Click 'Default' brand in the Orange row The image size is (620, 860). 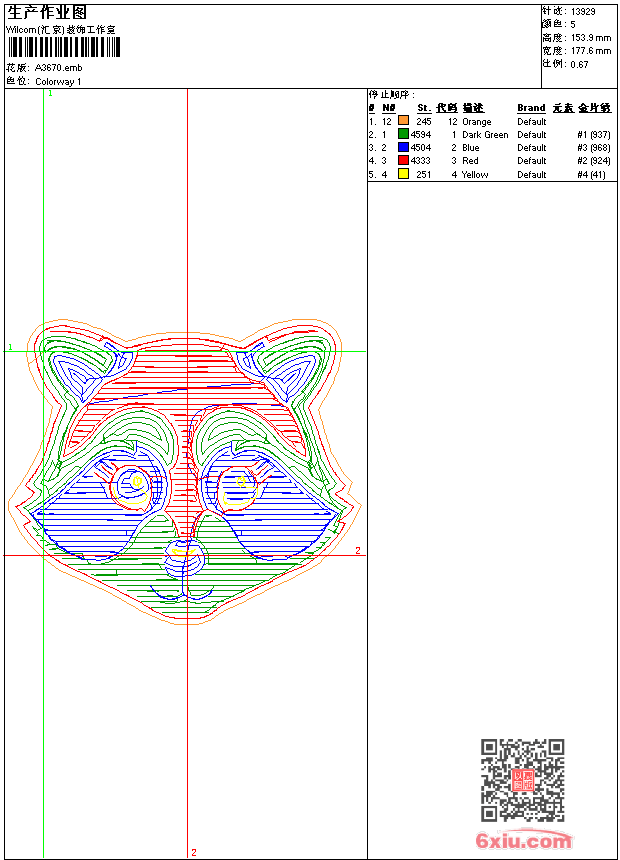(532, 122)
